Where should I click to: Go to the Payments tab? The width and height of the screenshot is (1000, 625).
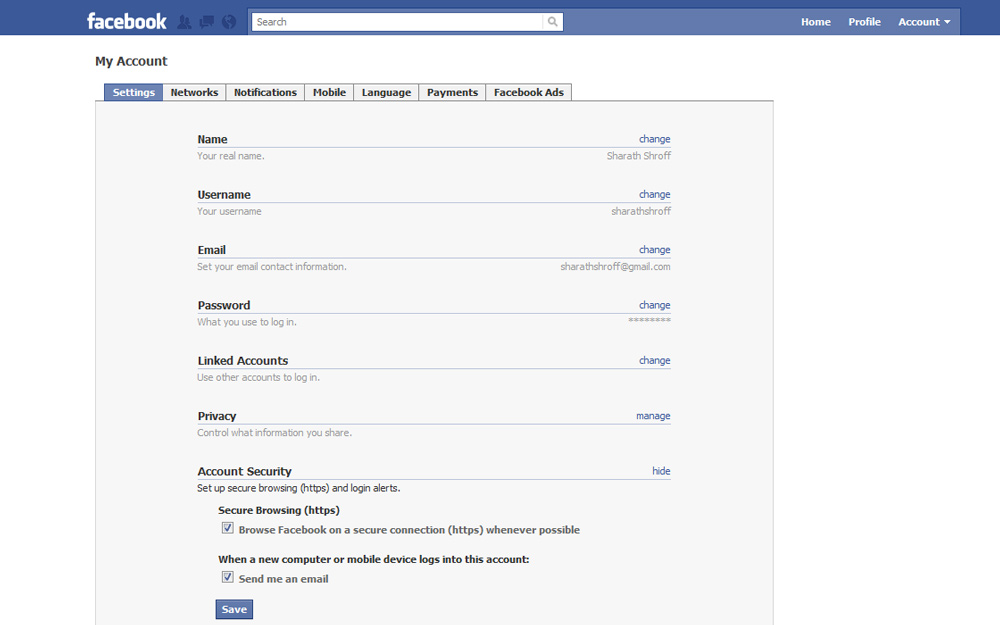click(452, 92)
